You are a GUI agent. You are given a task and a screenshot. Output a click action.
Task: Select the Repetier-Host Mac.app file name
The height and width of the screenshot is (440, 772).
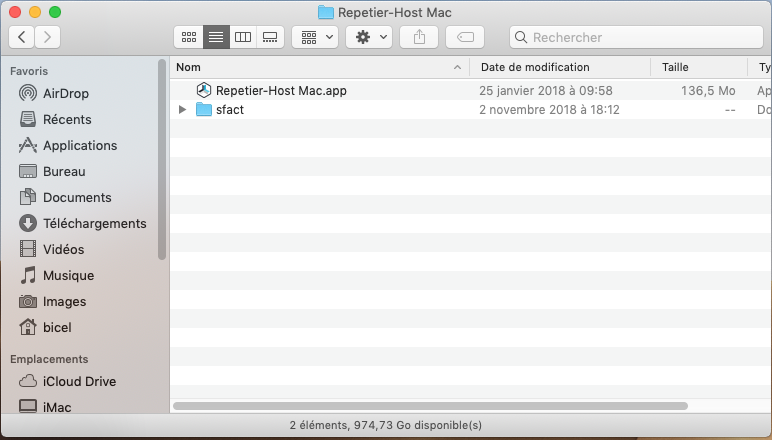tap(281, 91)
